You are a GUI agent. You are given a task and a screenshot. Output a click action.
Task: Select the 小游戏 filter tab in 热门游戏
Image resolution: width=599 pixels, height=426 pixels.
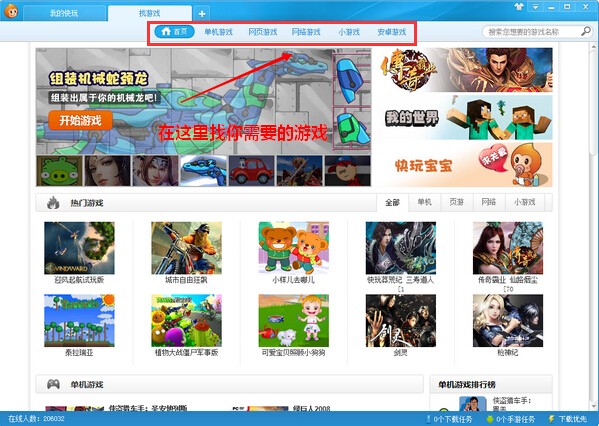point(525,202)
